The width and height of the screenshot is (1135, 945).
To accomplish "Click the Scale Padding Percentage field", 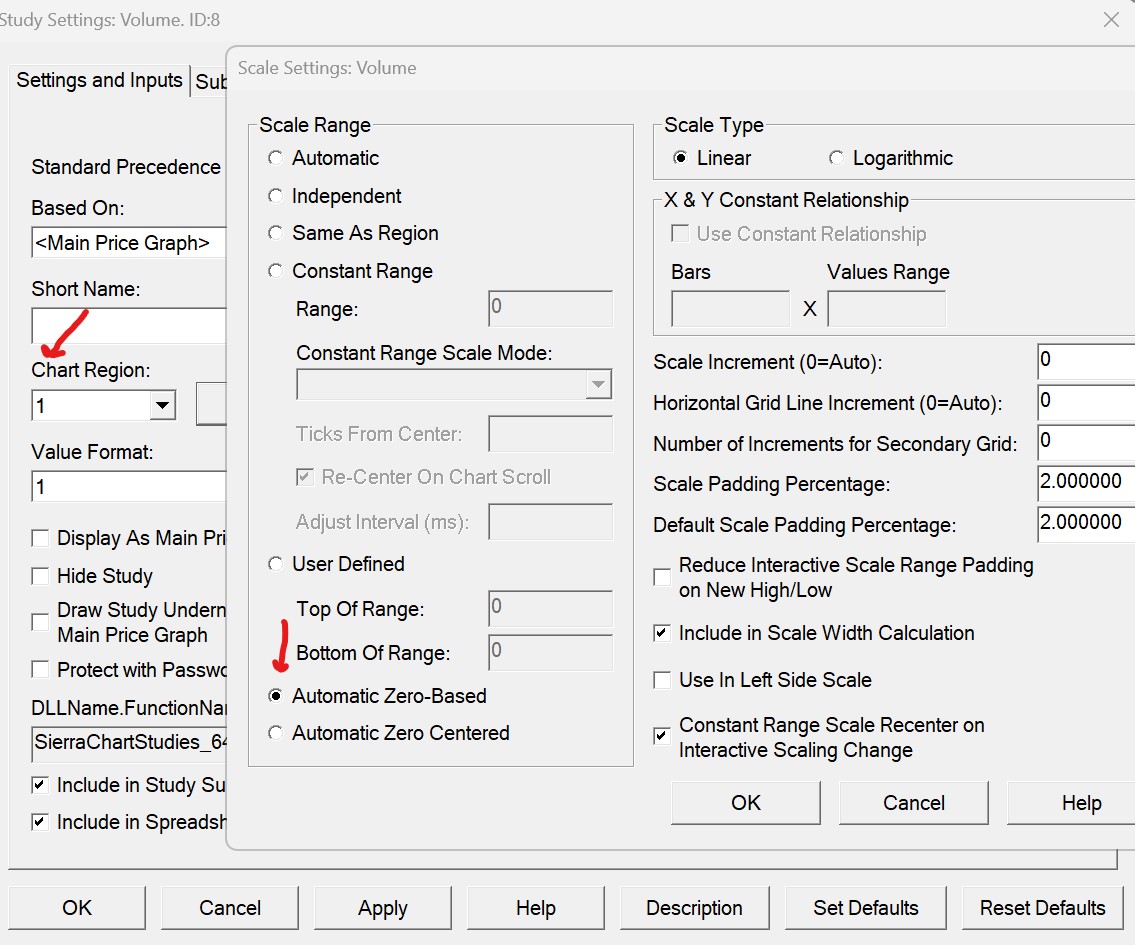I will (1086, 483).
